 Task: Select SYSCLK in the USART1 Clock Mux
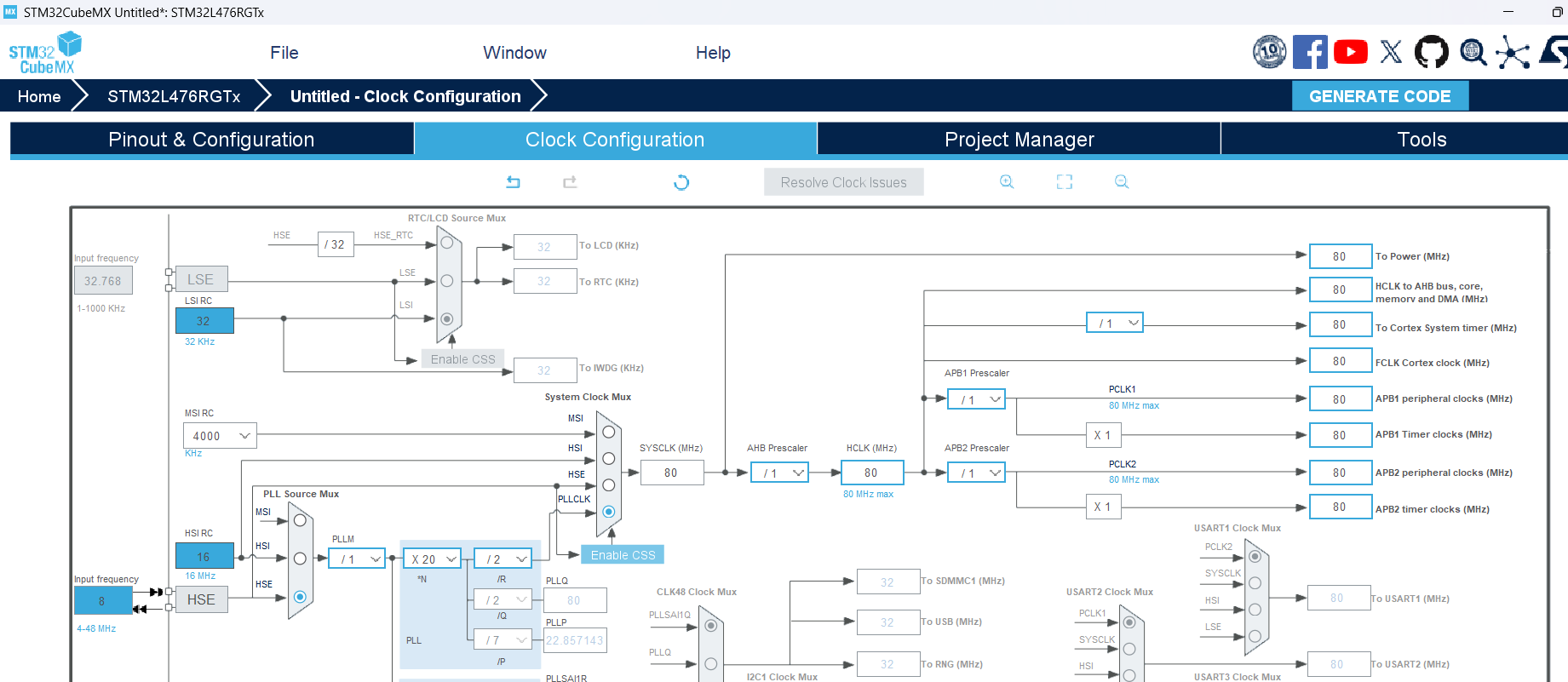[x=1255, y=583]
